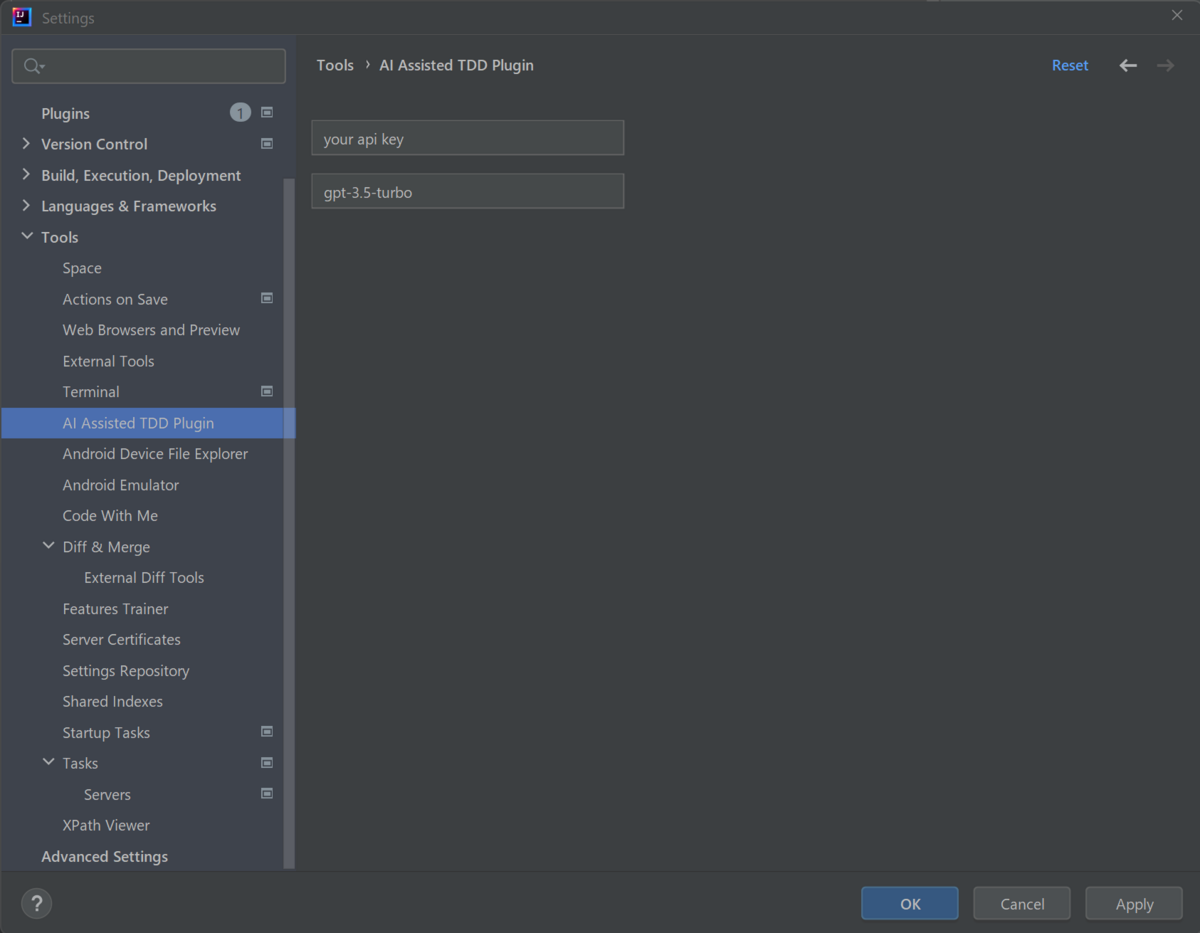
Task: Open Android Device File Explorer settings
Action: (155, 454)
